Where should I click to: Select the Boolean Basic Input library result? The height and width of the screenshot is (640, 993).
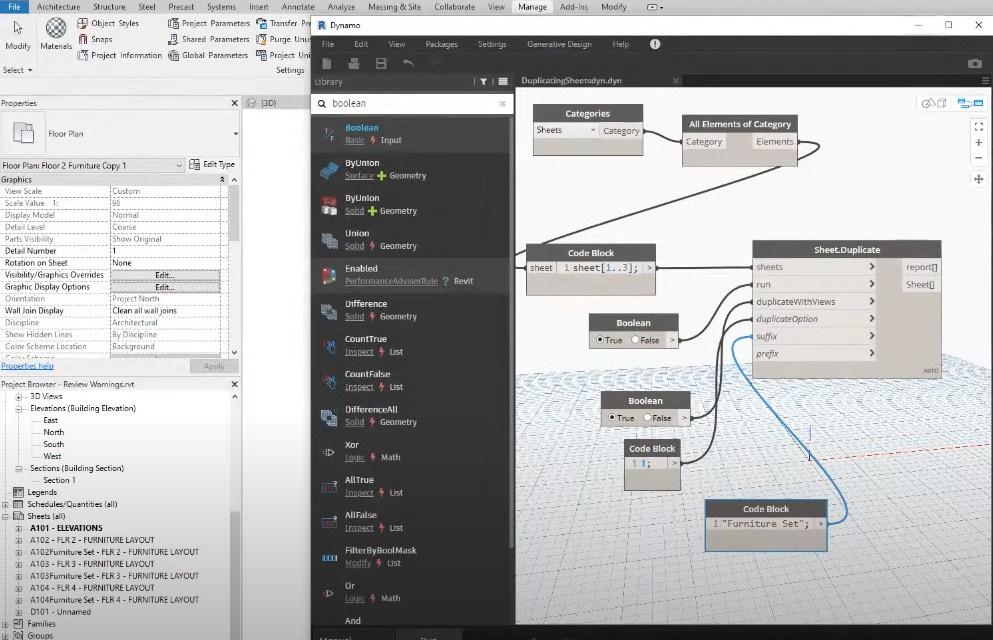[410, 134]
